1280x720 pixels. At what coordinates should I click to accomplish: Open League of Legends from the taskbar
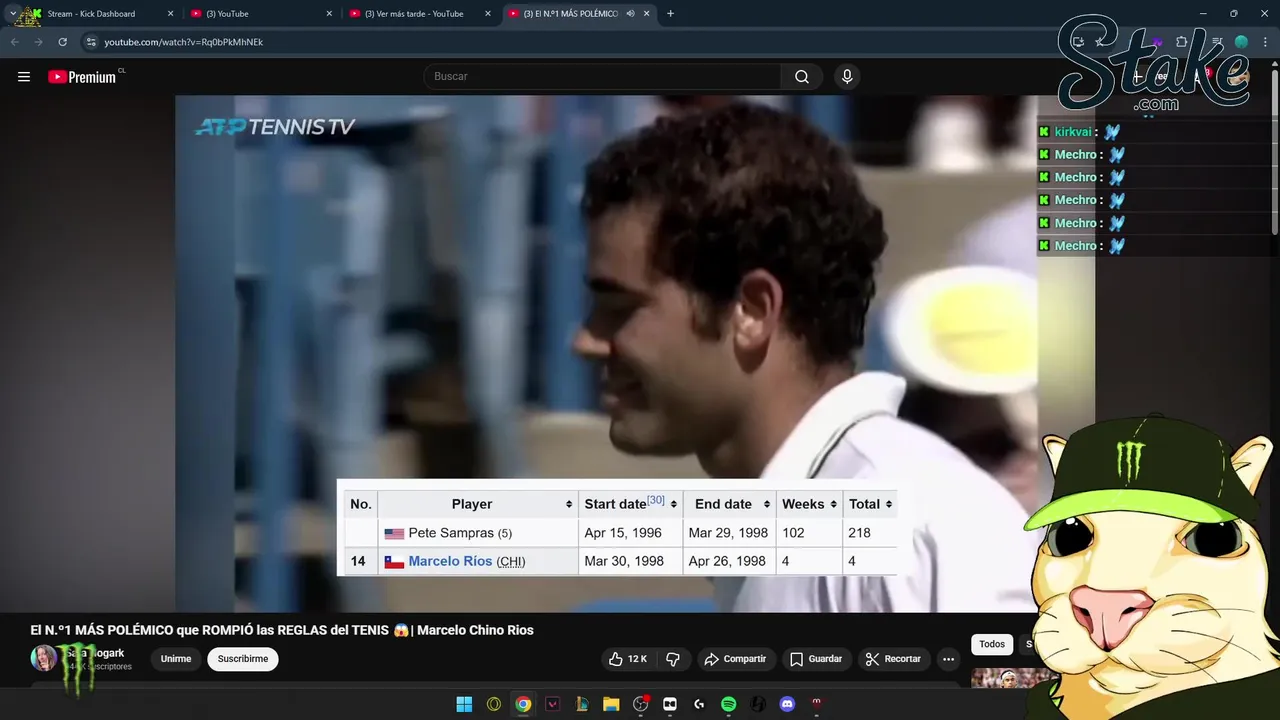pos(582,704)
